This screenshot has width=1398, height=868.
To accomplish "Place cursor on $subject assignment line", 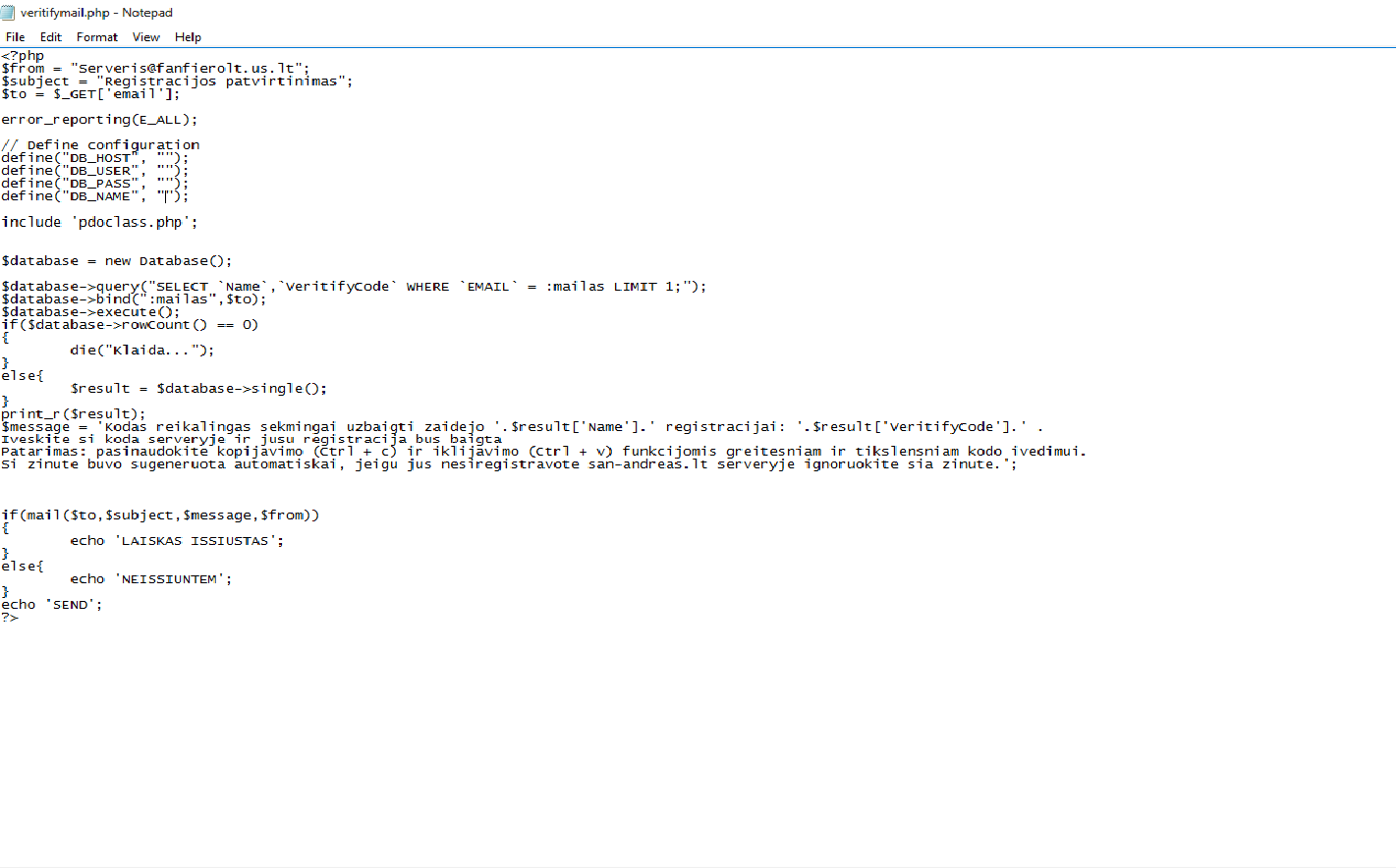I will click(x=177, y=81).
